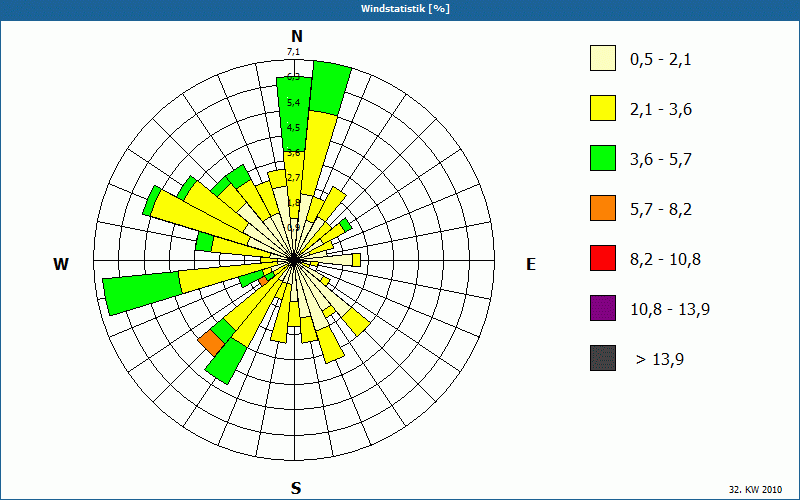Click the 1,8 axis value

[x=293, y=203]
